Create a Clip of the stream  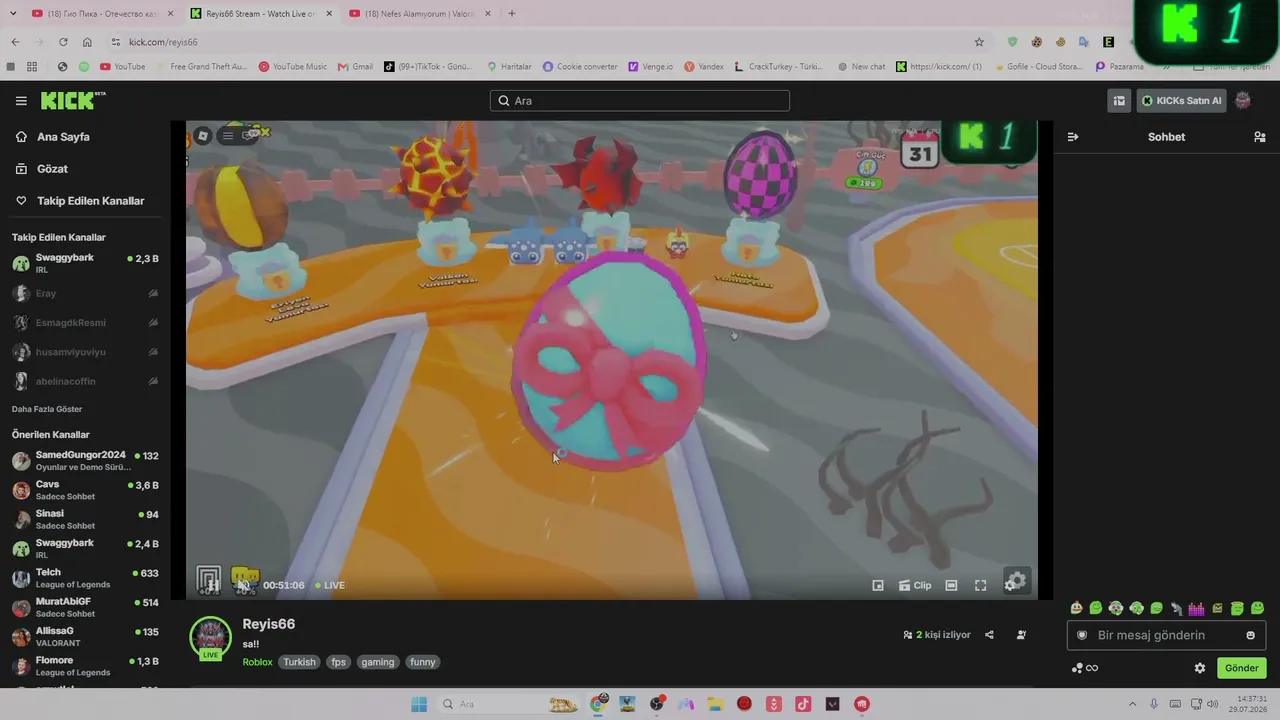(915, 586)
